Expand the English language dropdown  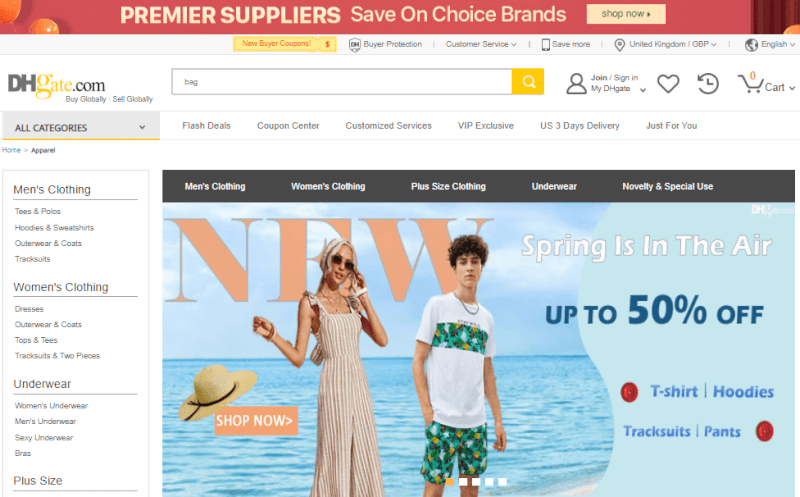[770, 44]
